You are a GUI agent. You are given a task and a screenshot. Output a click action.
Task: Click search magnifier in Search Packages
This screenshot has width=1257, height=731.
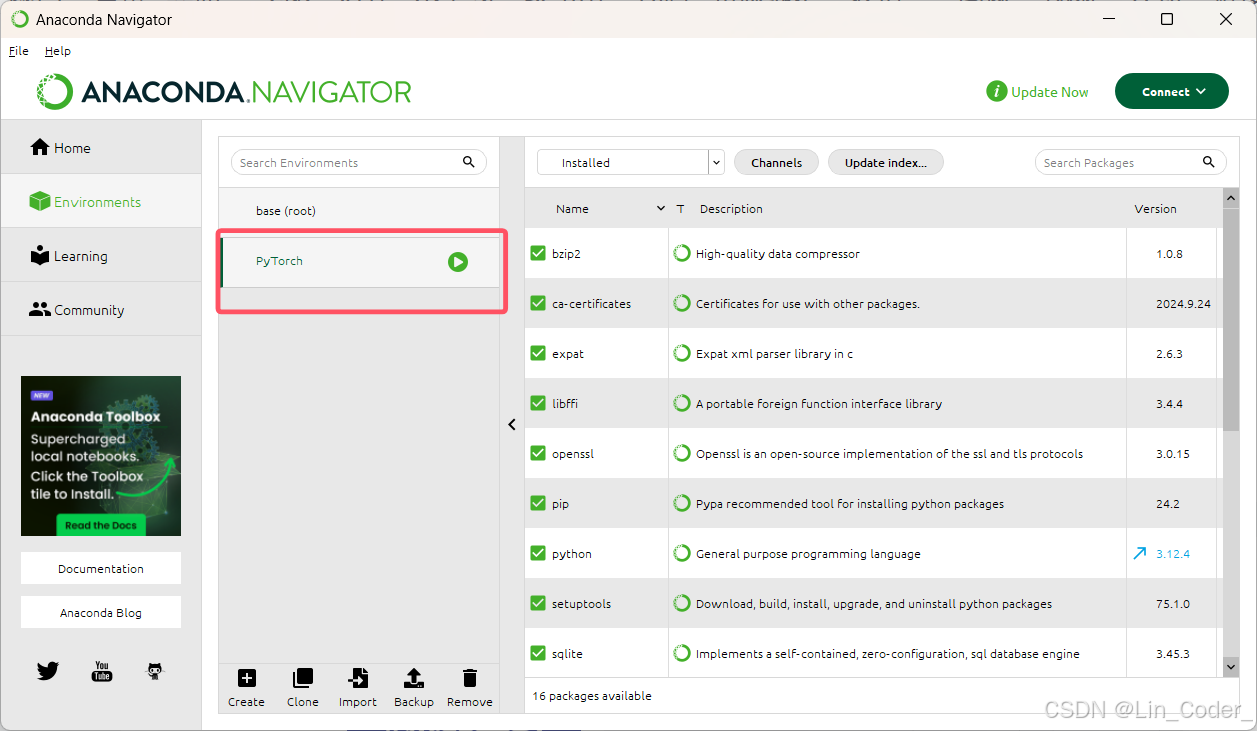(1208, 162)
